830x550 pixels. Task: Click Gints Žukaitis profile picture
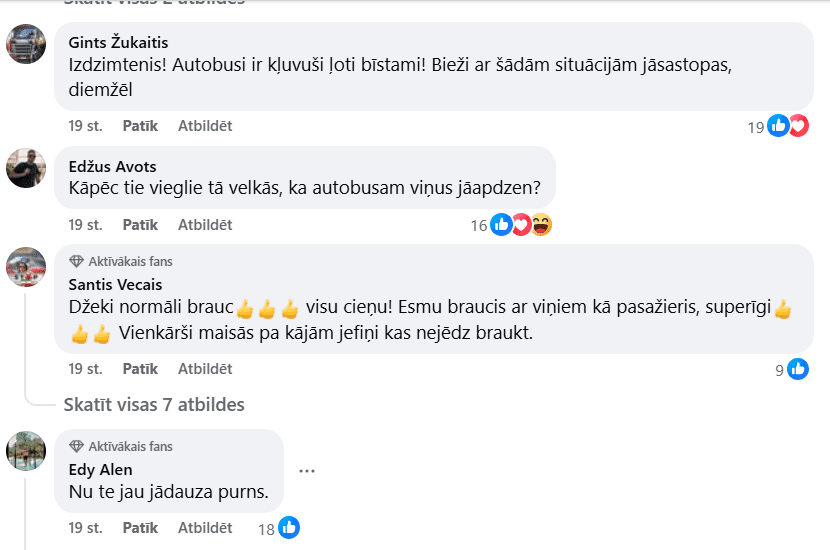26,44
